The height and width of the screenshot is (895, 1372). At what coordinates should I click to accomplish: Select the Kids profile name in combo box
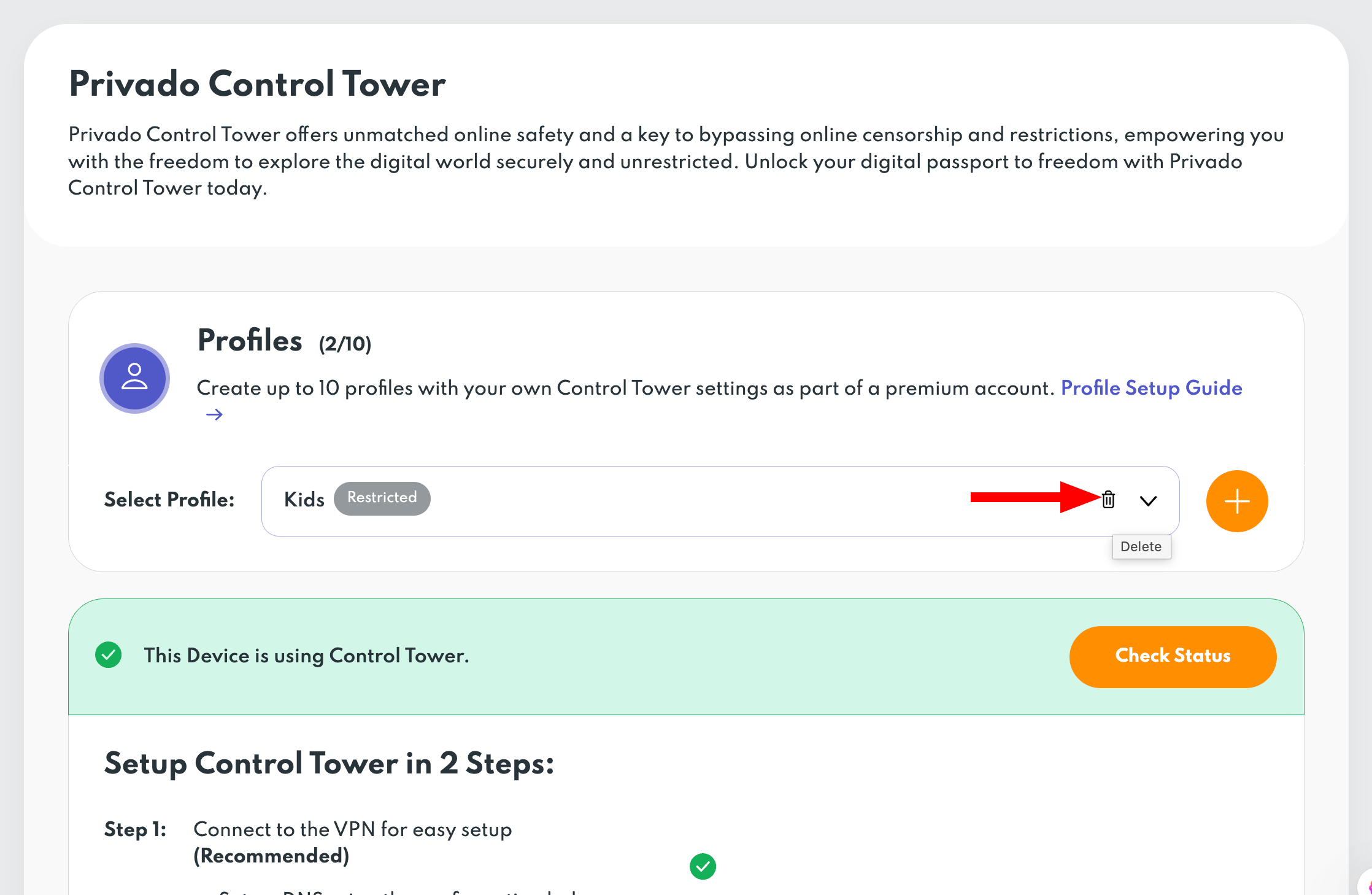[304, 500]
